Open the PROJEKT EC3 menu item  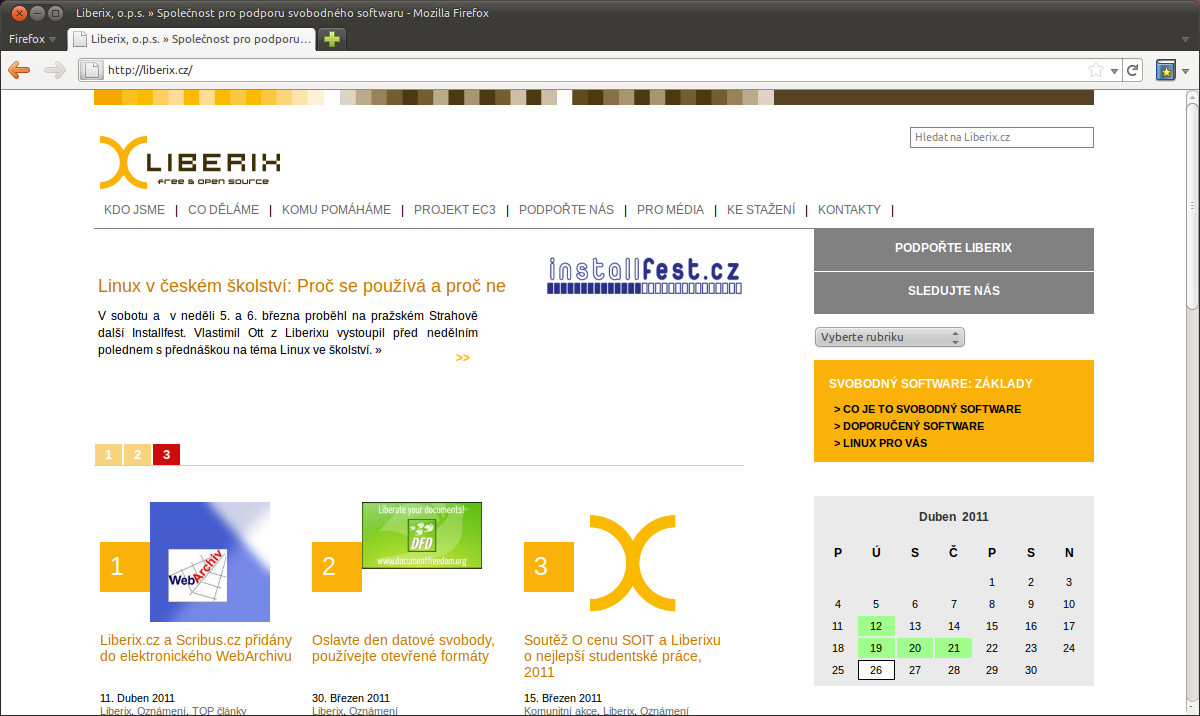455,210
